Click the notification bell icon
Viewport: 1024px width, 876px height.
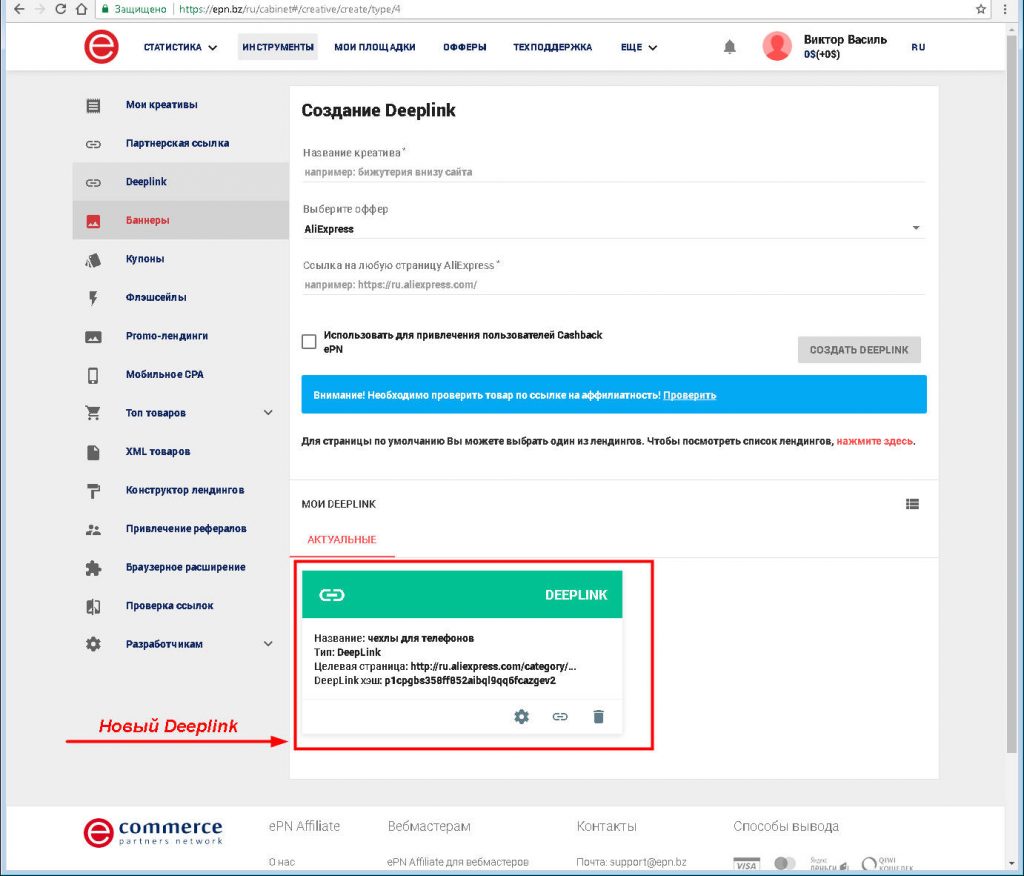(730, 47)
